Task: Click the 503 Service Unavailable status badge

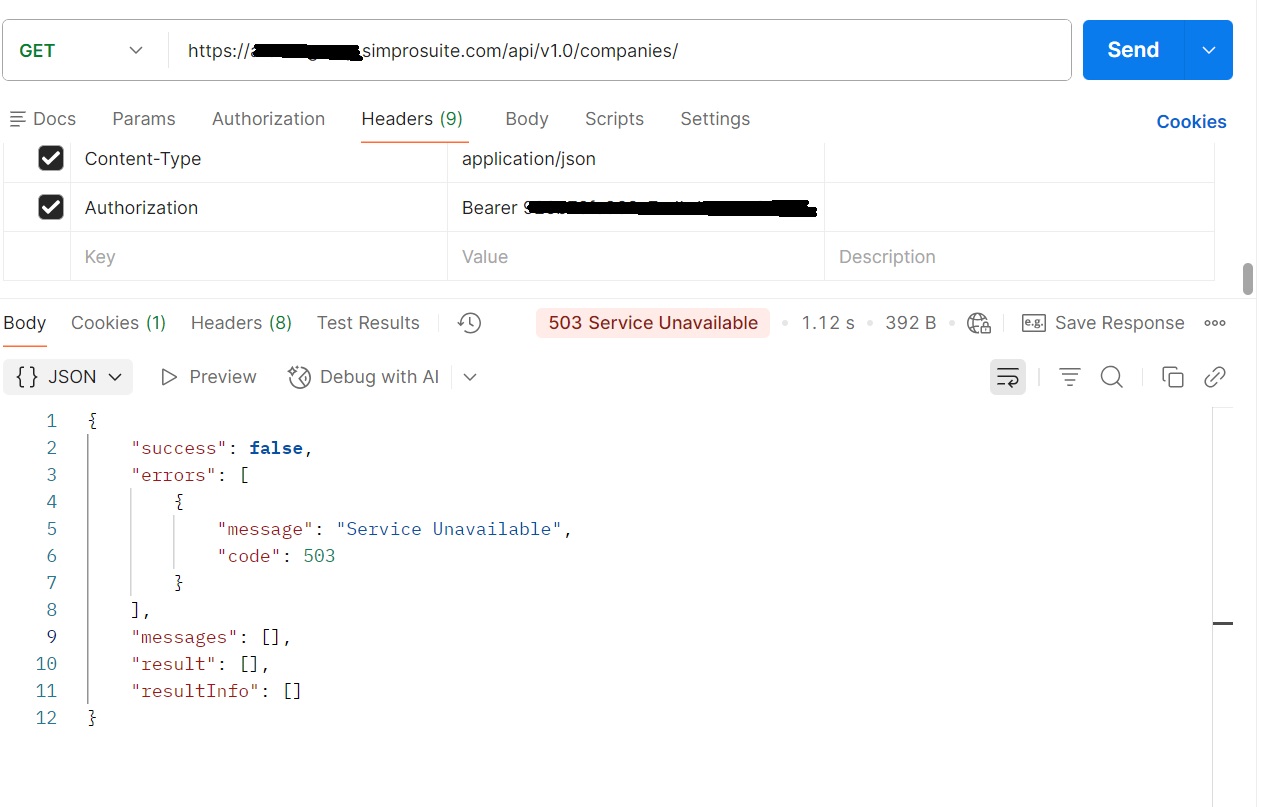Action: [653, 323]
